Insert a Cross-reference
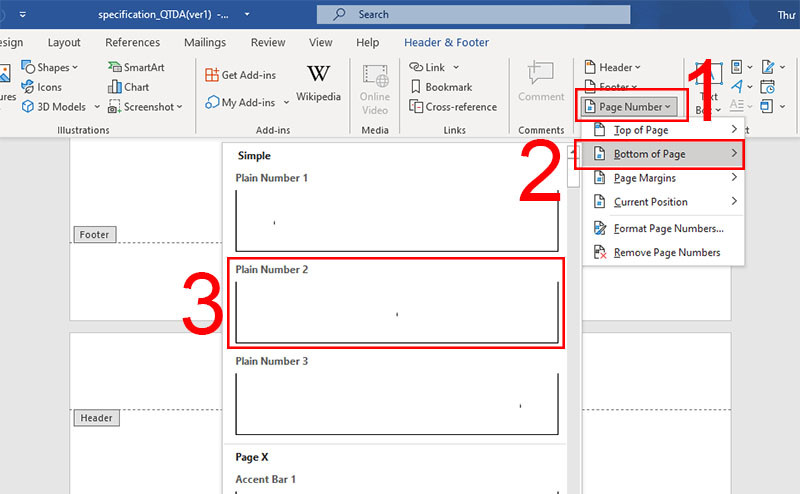The image size is (800, 494). [x=453, y=107]
